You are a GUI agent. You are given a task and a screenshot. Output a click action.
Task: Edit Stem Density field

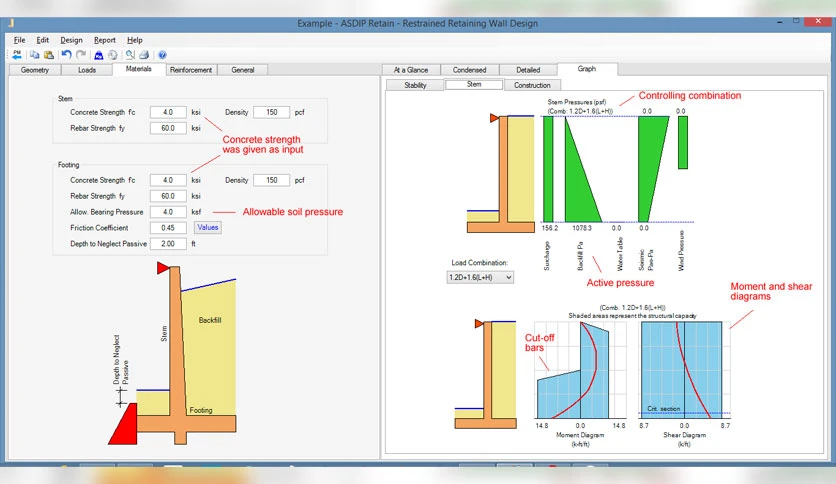tap(271, 112)
